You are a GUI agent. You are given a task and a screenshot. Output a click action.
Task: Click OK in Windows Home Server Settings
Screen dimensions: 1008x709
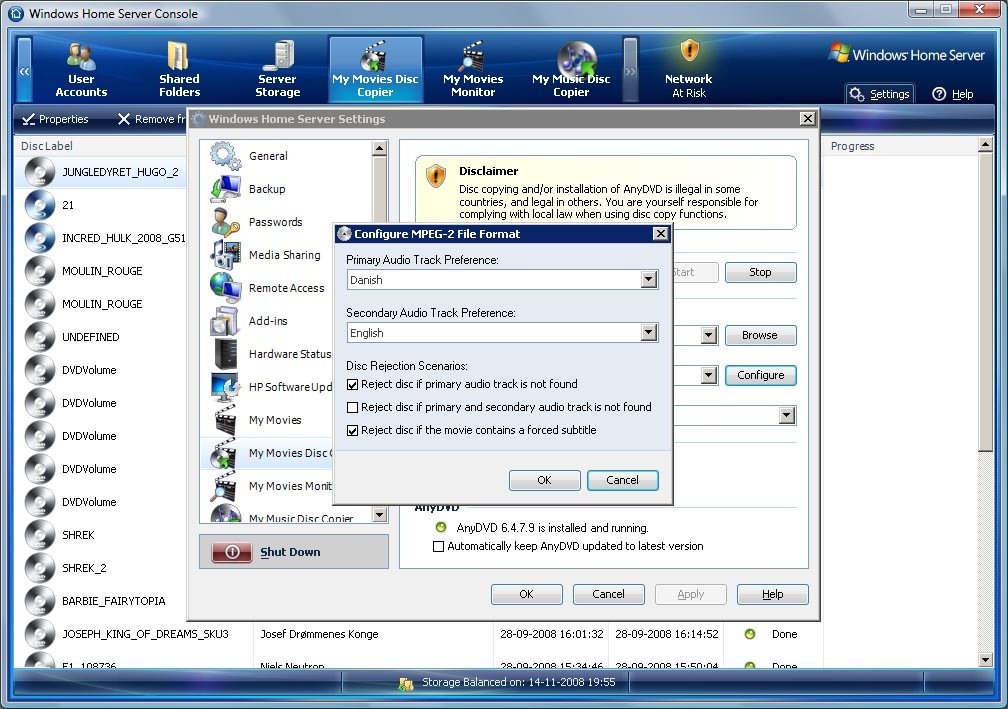526,595
